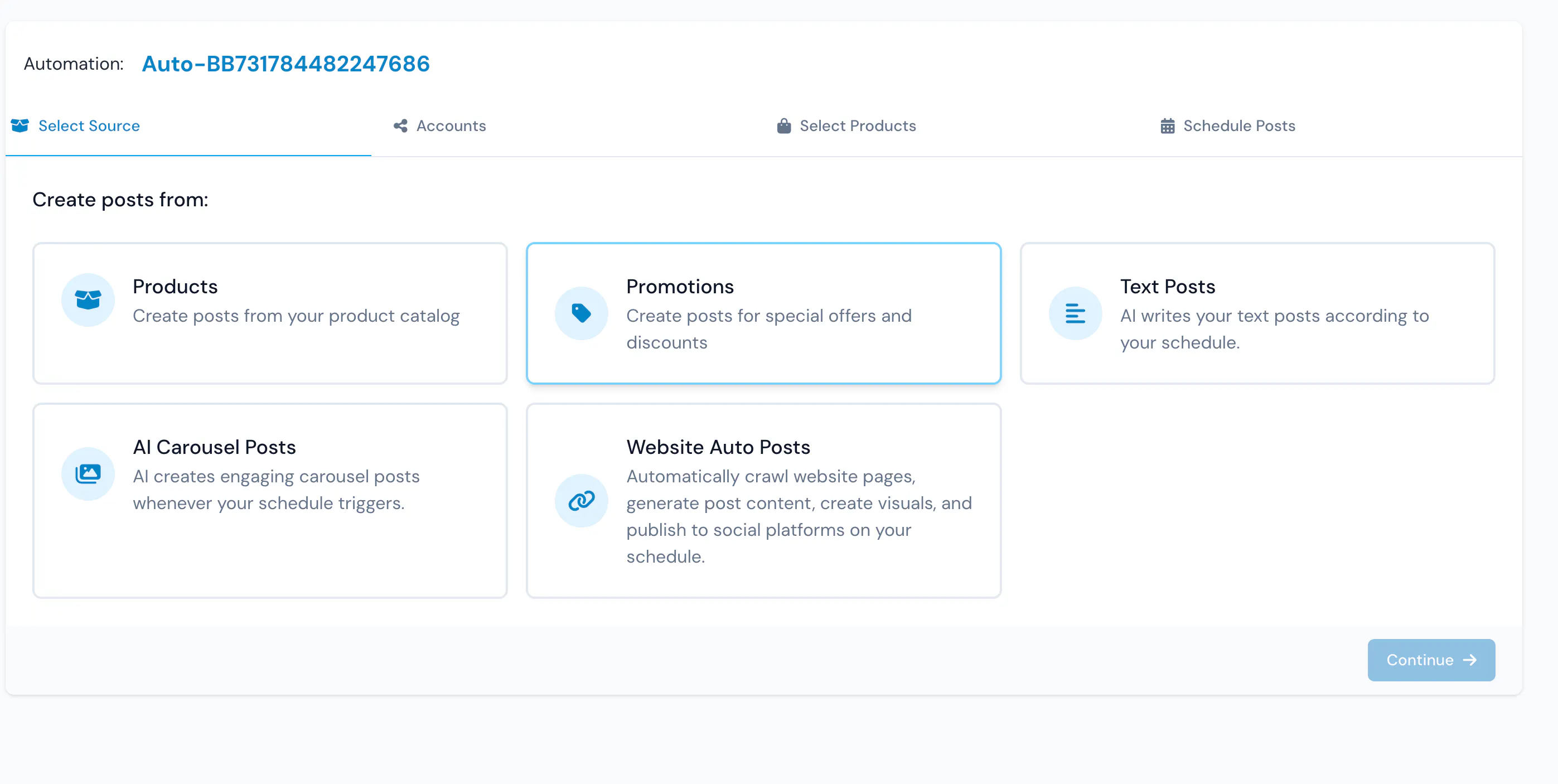Viewport: 1558px width, 784px height.
Task: Click the Select Products bag icon
Action: point(784,126)
